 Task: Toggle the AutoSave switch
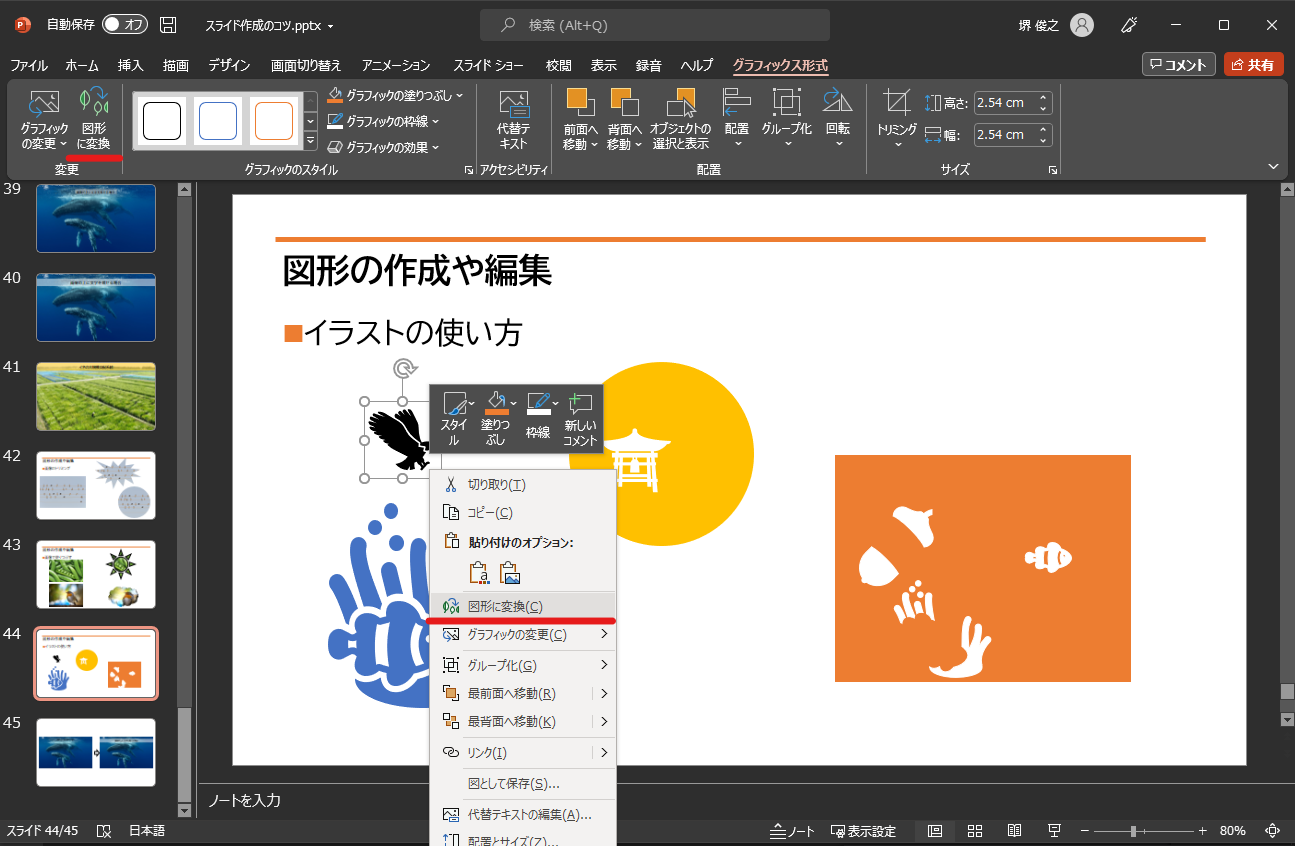coord(125,25)
